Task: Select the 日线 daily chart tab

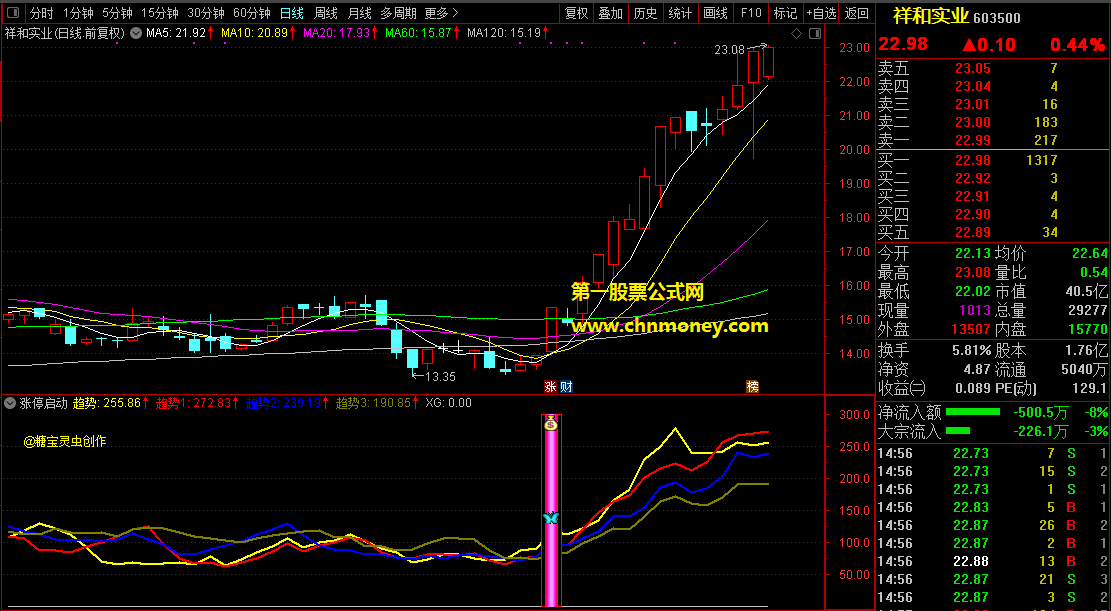Action: click(291, 13)
